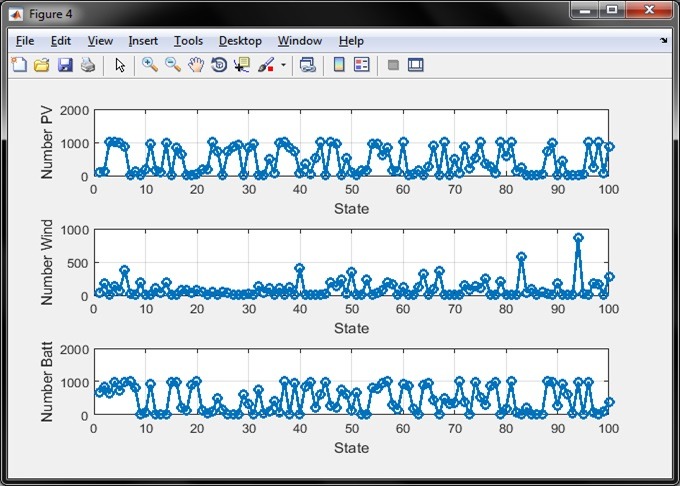Activate the Data Cursor tool
The width and height of the screenshot is (680, 486).
tap(242, 65)
